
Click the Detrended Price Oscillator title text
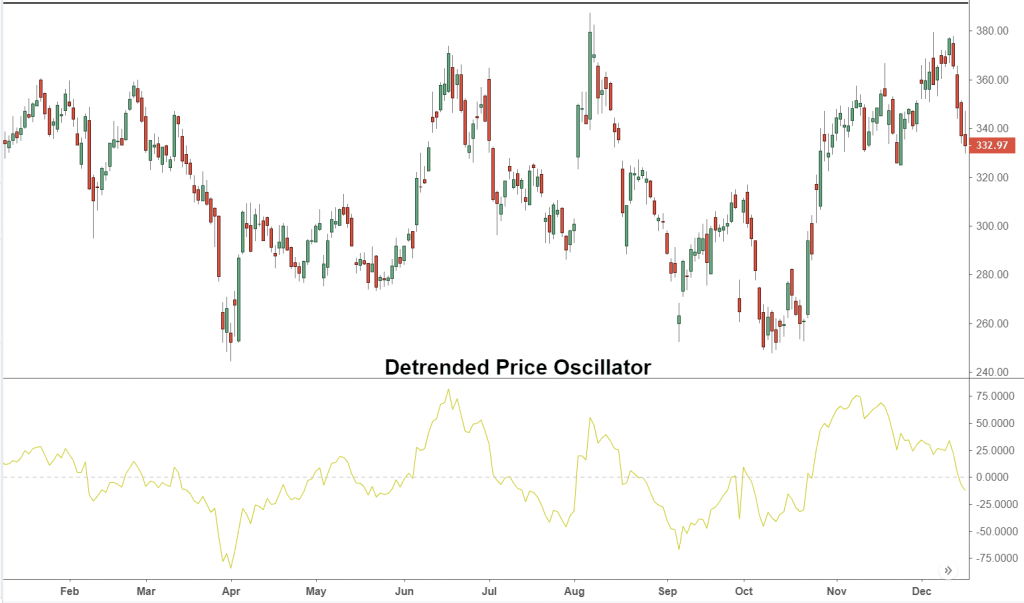pos(518,367)
